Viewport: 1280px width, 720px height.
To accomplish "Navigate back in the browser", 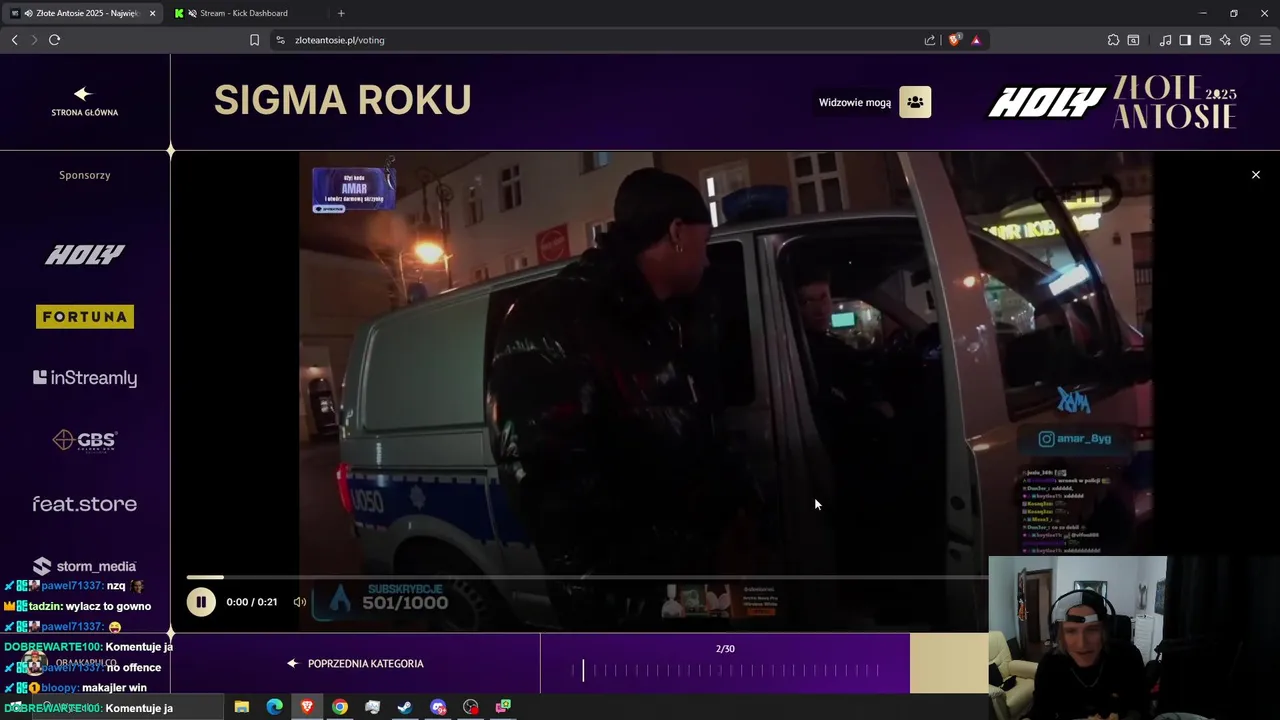I will click(14, 40).
